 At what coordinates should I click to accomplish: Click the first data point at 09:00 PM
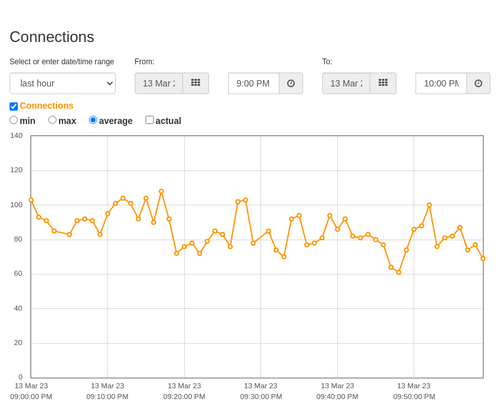[31, 200]
